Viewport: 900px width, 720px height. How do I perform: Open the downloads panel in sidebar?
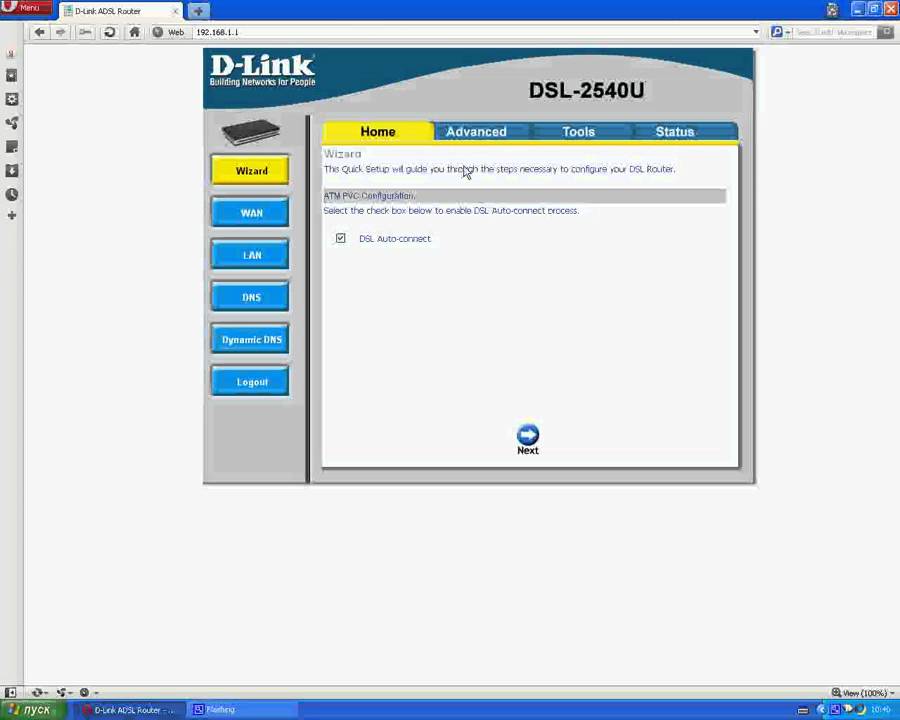click(x=11, y=171)
